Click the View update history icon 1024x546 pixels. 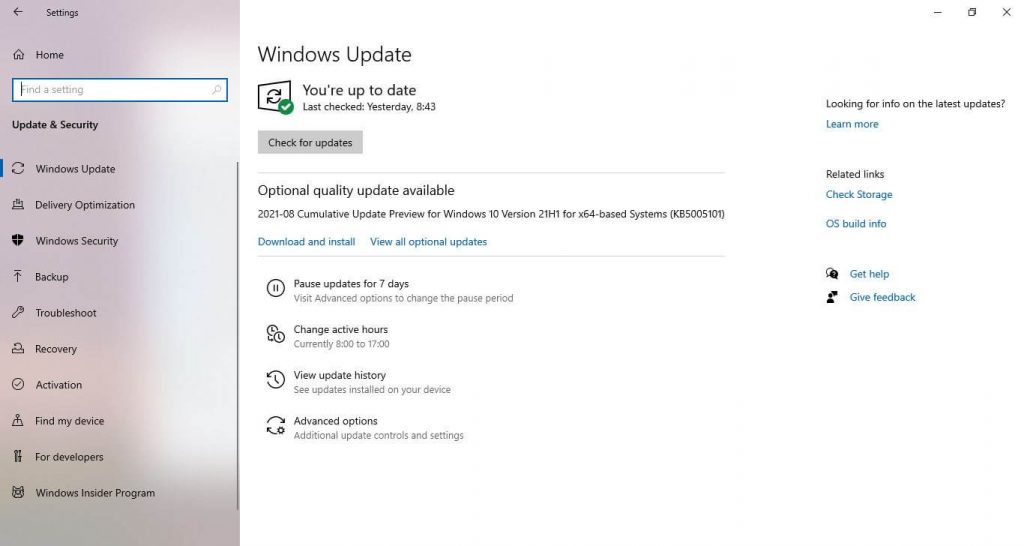[x=276, y=379]
